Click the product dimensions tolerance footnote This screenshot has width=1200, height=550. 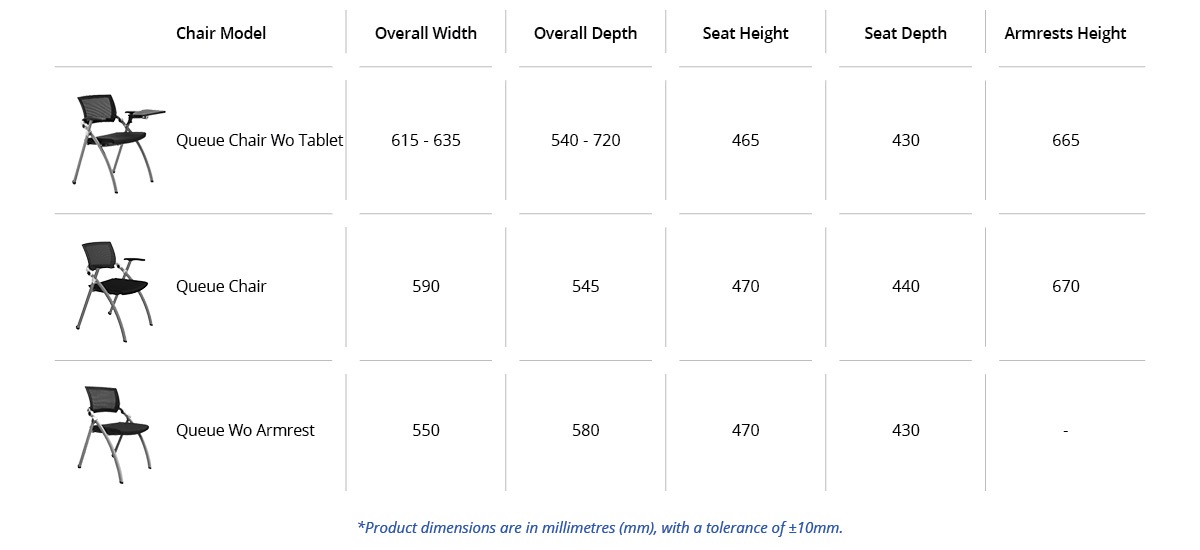click(x=600, y=527)
